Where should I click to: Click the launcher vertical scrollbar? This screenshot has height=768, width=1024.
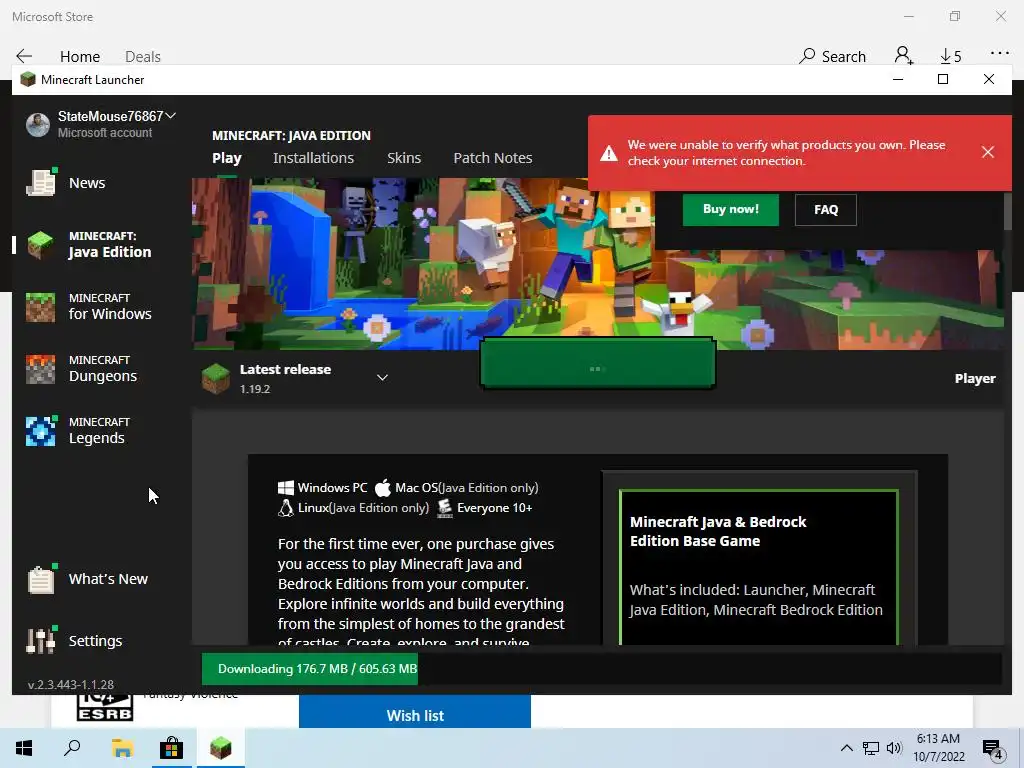(1007, 212)
